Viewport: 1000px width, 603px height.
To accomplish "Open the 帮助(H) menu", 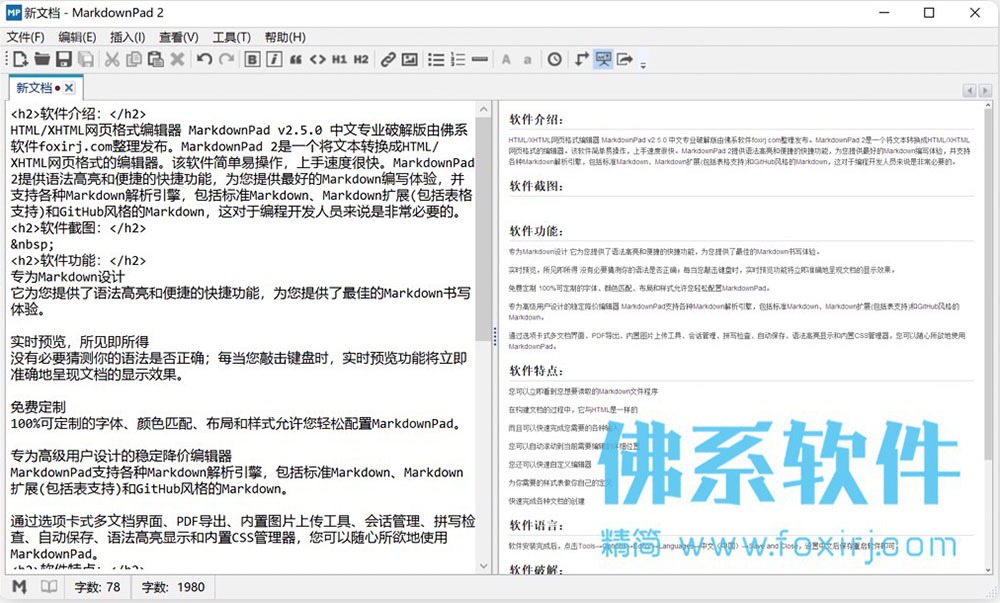I will point(285,37).
